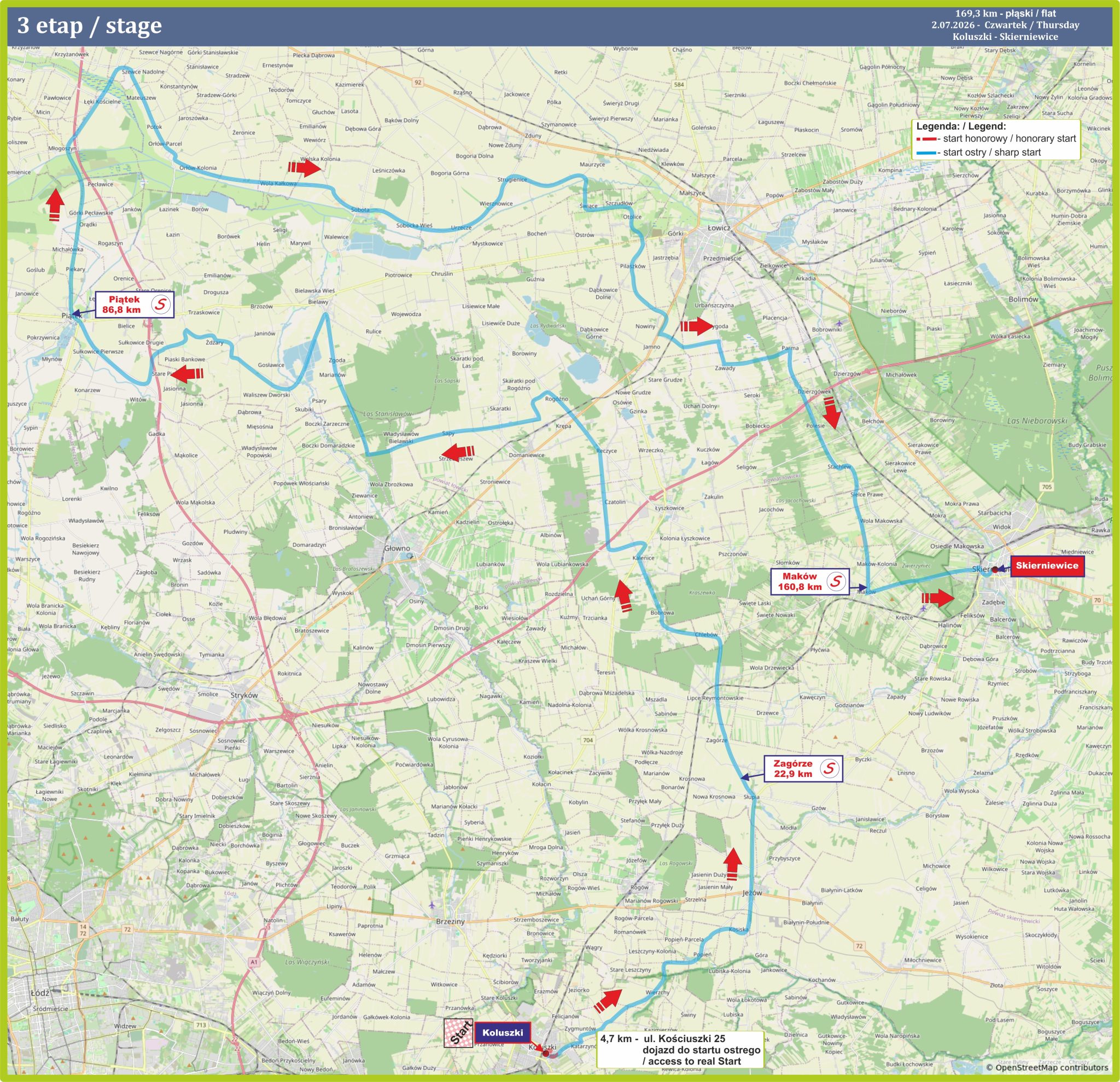
Task: Click the road 704 shield
Action: [587, 740]
